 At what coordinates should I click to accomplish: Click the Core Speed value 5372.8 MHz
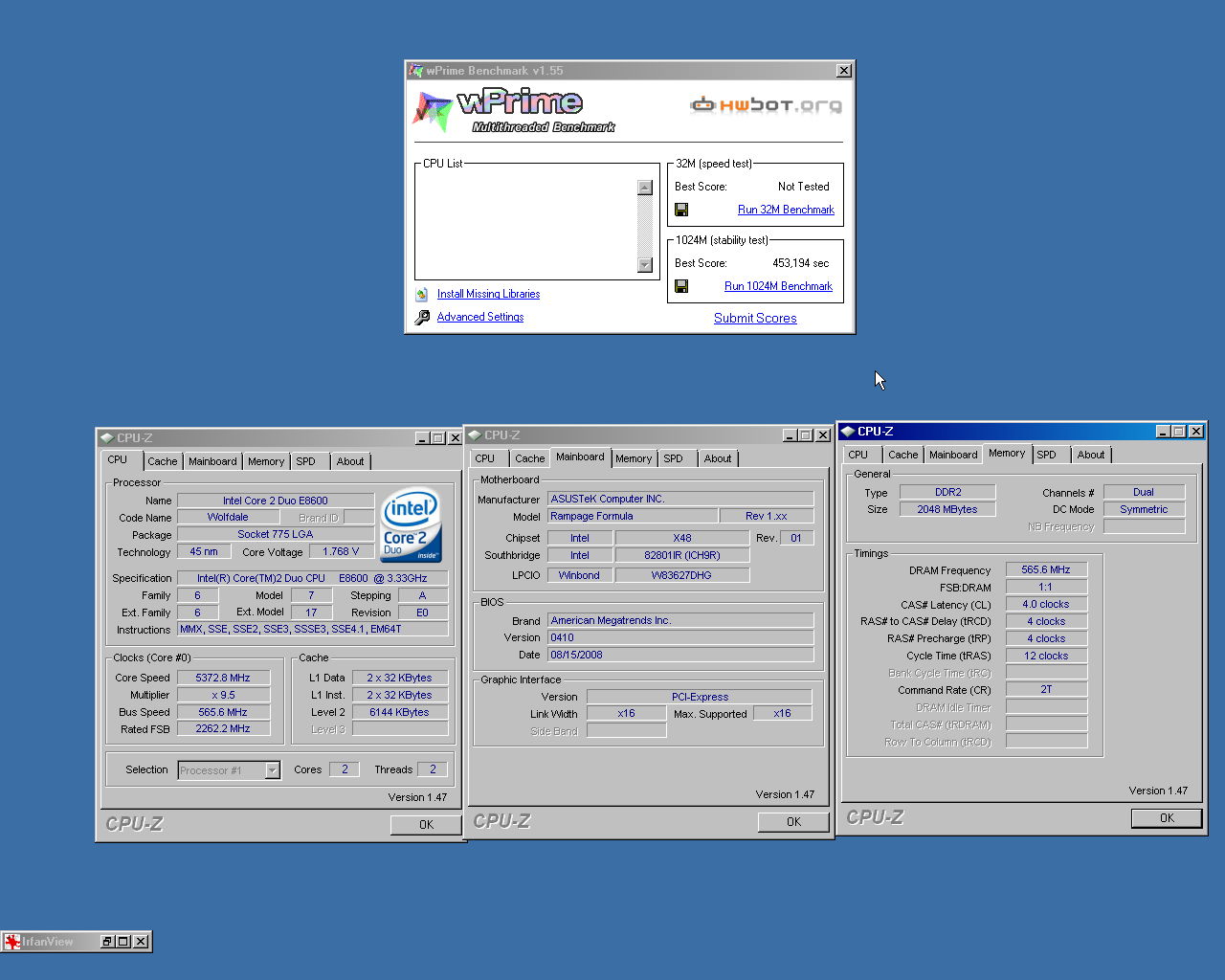click(223, 678)
